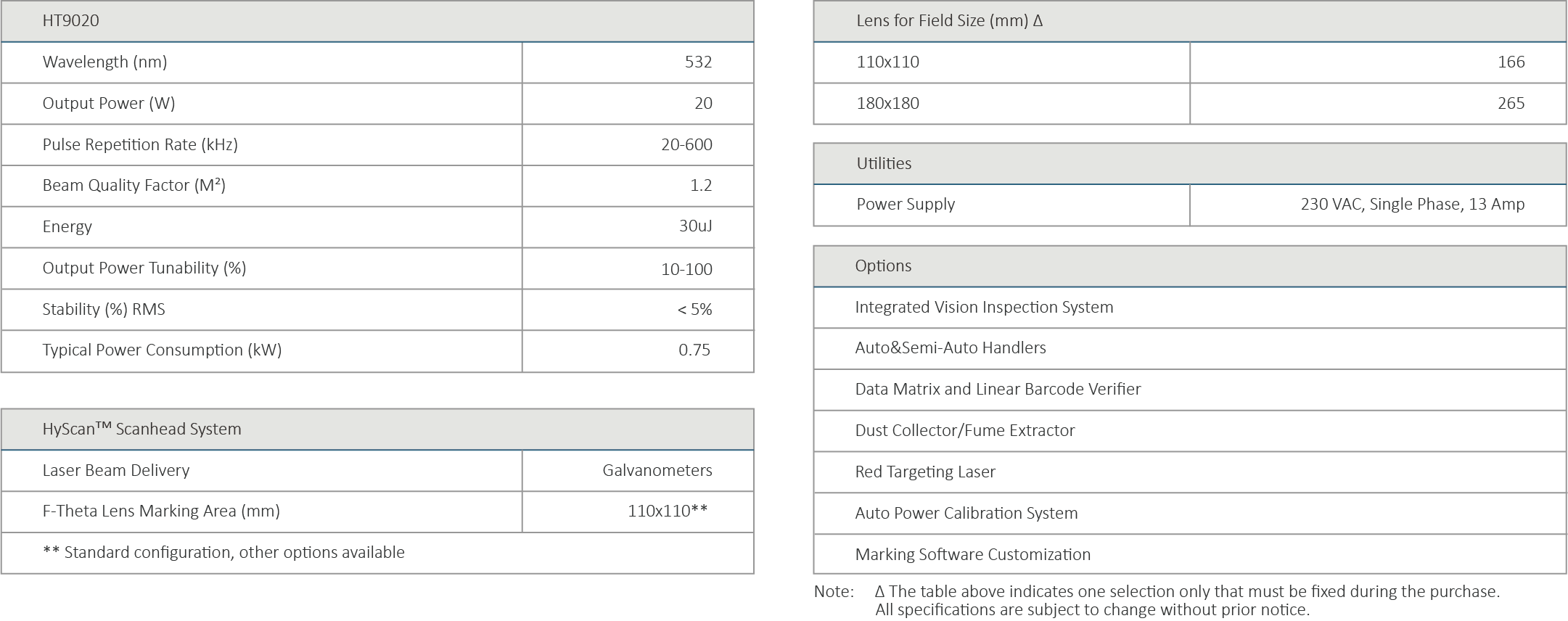Click the 230 VAC power supply value

(1412, 205)
